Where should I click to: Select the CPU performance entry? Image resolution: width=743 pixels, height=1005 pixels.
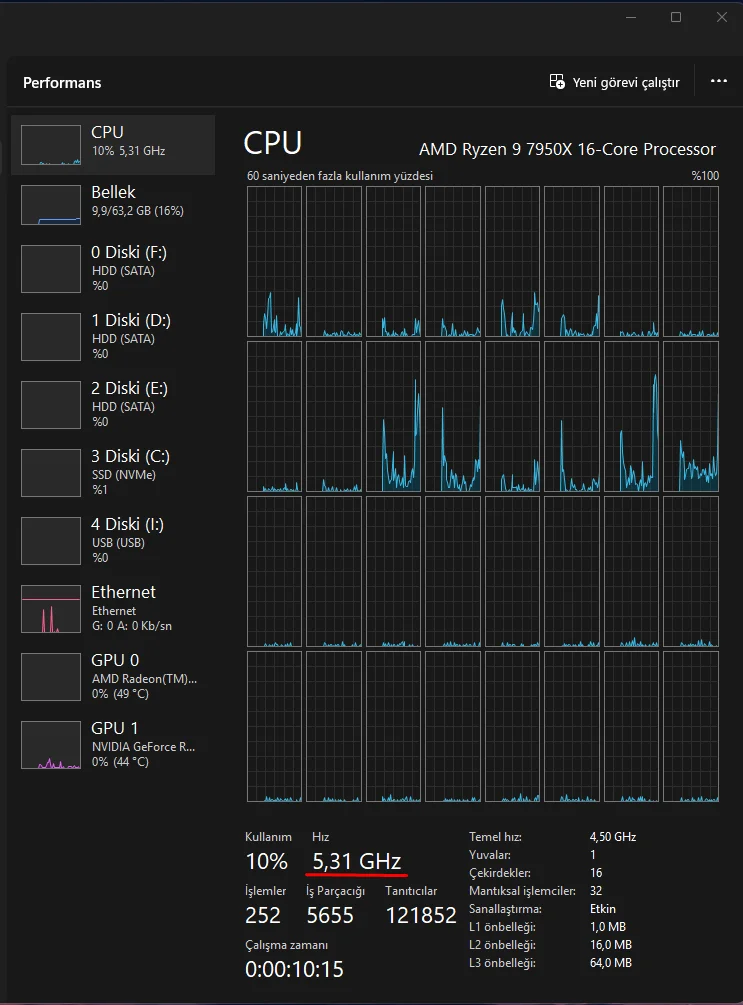(x=113, y=144)
